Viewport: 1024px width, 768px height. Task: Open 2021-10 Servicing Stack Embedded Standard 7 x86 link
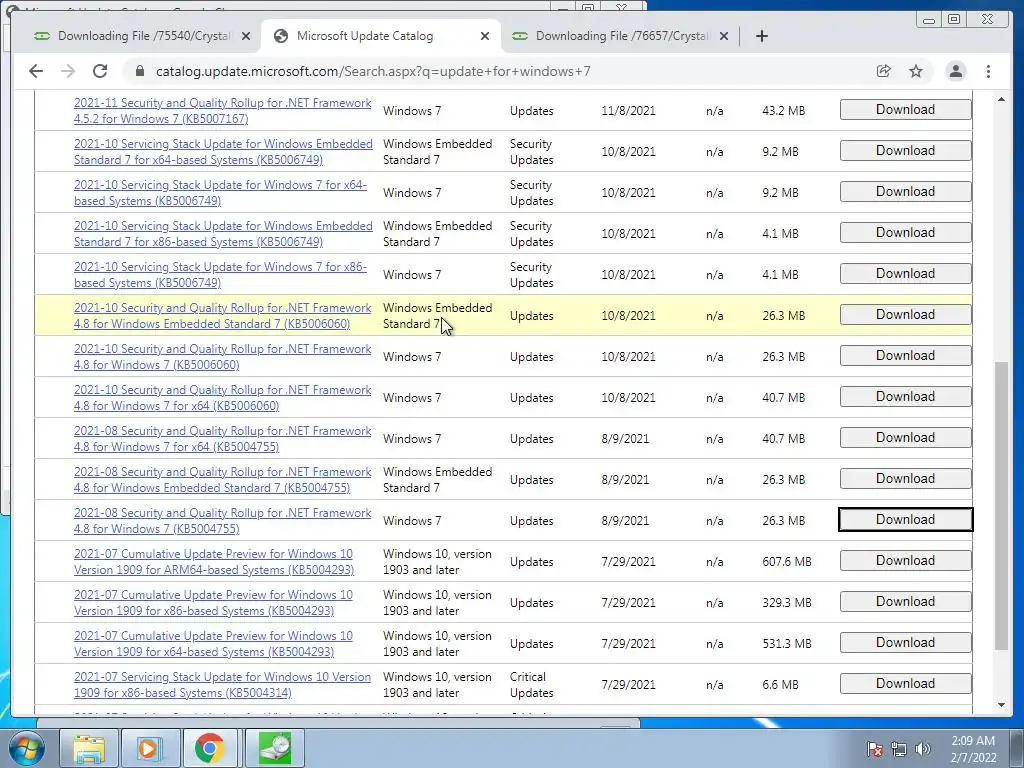(223, 234)
